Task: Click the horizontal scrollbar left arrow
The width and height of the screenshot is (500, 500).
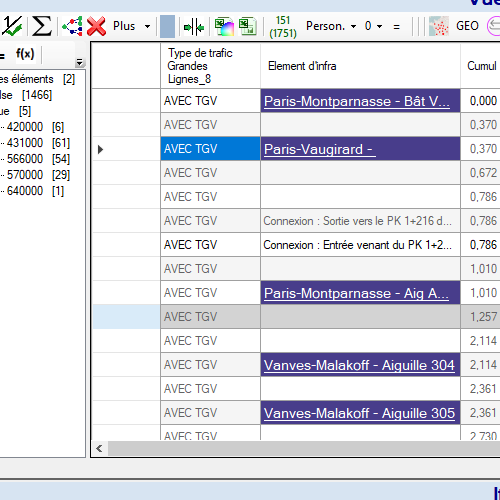Action: [99, 448]
